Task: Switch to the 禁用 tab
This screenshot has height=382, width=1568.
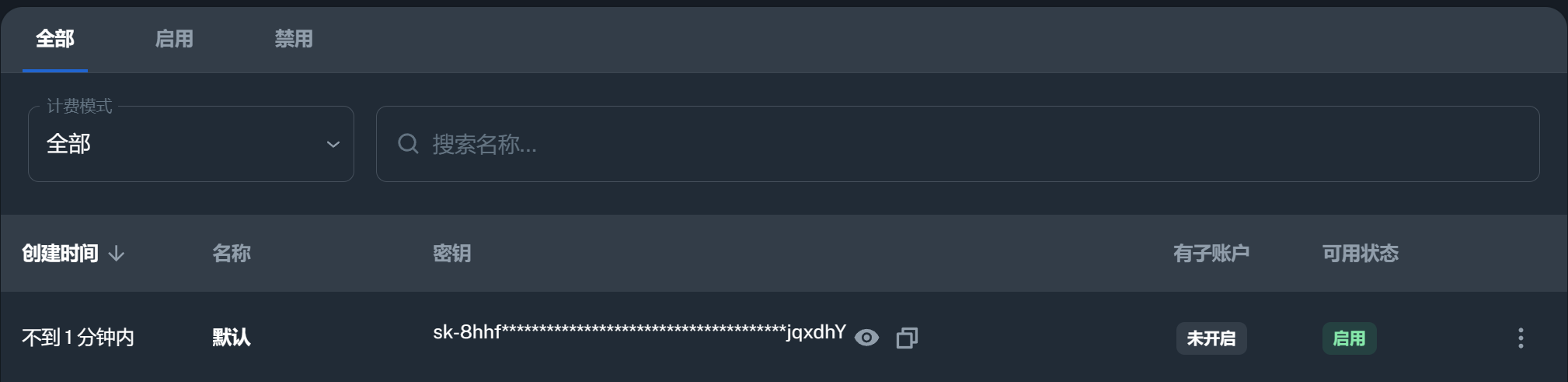Action: pyautogui.click(x=294, y=39)
